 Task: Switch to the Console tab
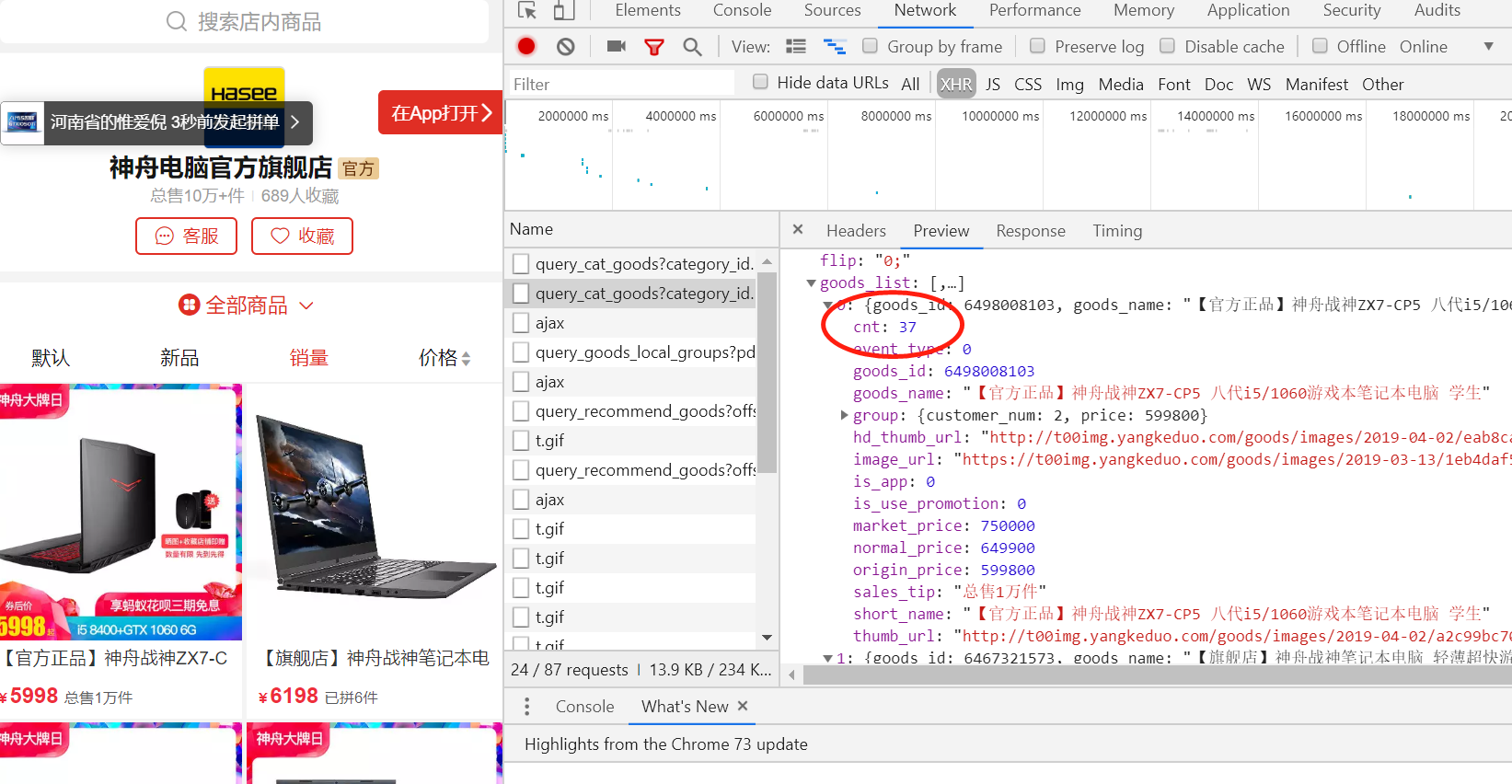click(742, 10)
